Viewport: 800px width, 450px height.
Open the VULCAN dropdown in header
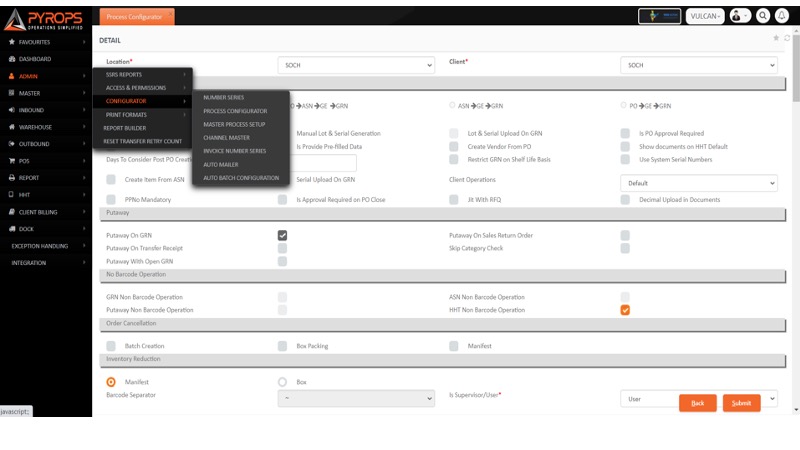(705, 16)
